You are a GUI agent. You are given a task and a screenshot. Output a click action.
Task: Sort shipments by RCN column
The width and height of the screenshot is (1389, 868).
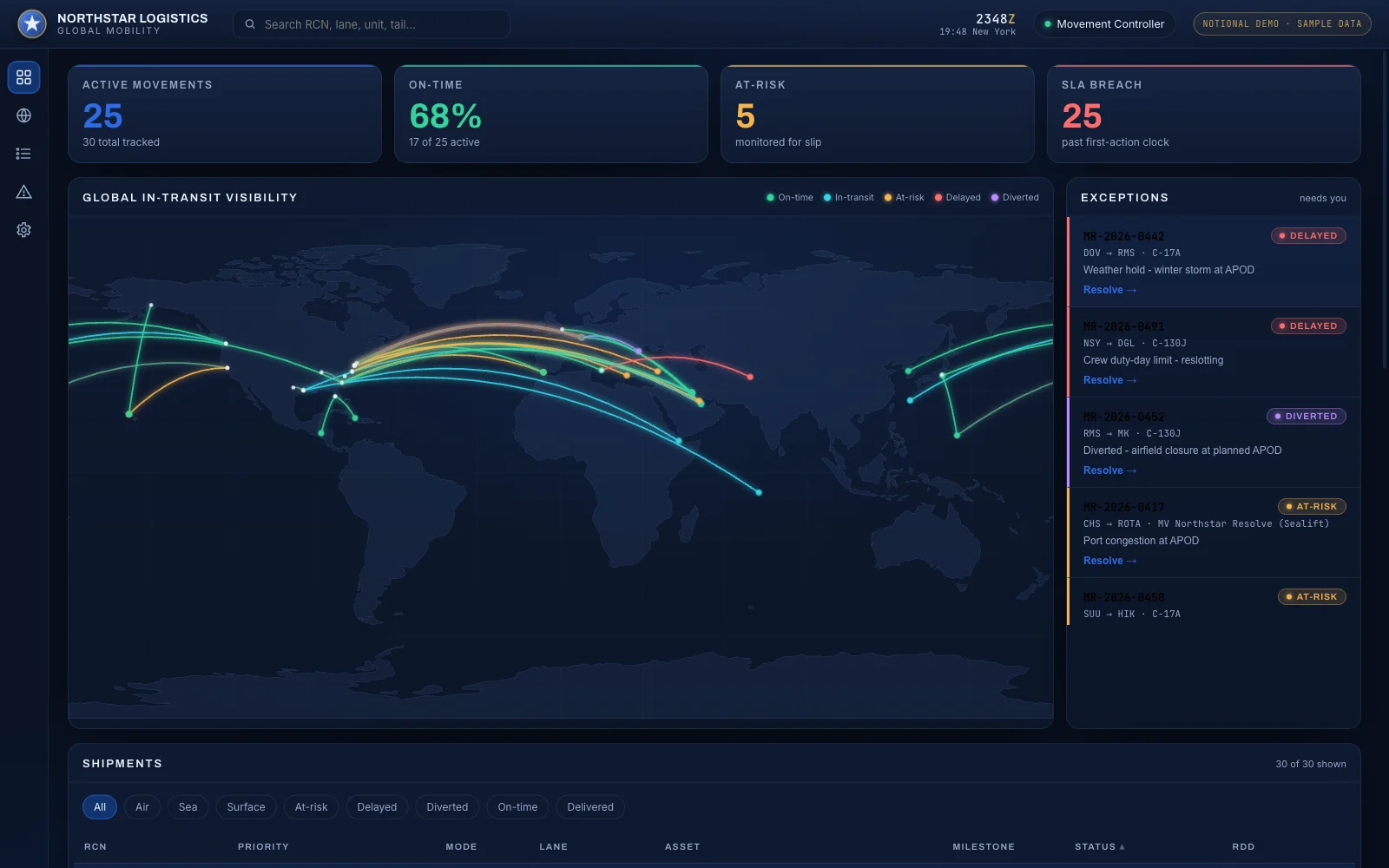(95, 847)
